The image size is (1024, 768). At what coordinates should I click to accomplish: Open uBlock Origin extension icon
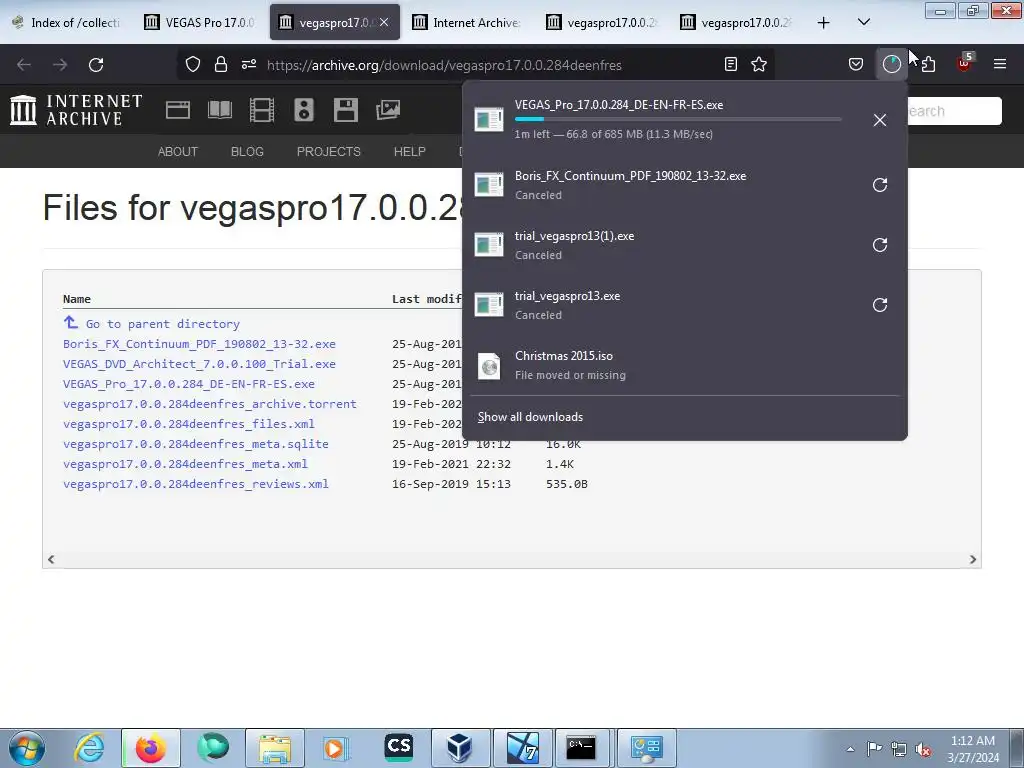point(964,63)
